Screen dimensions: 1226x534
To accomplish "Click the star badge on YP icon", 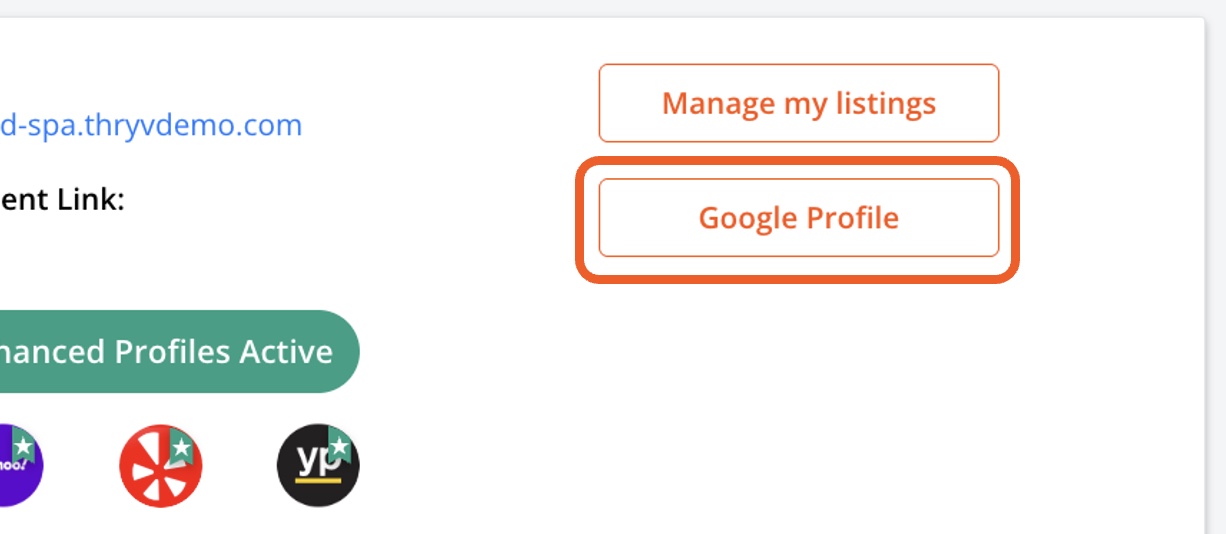I will (340, 445).
